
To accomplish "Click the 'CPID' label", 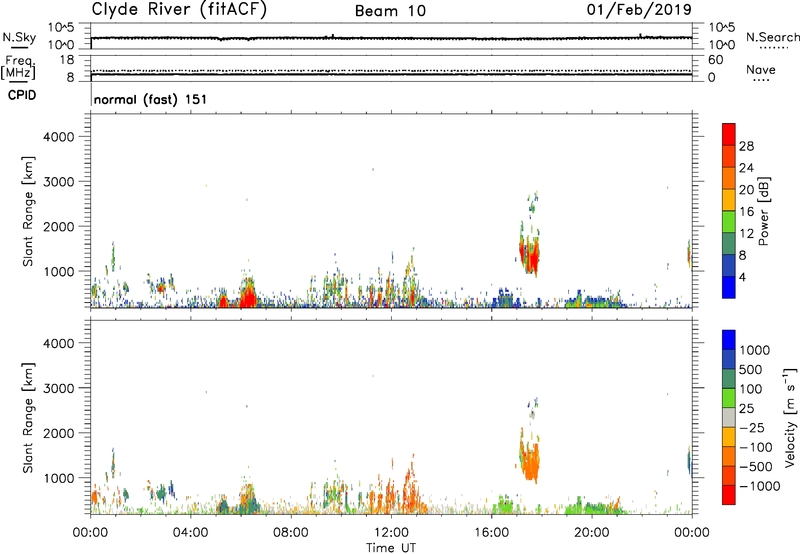I will [x=22, y=95].
